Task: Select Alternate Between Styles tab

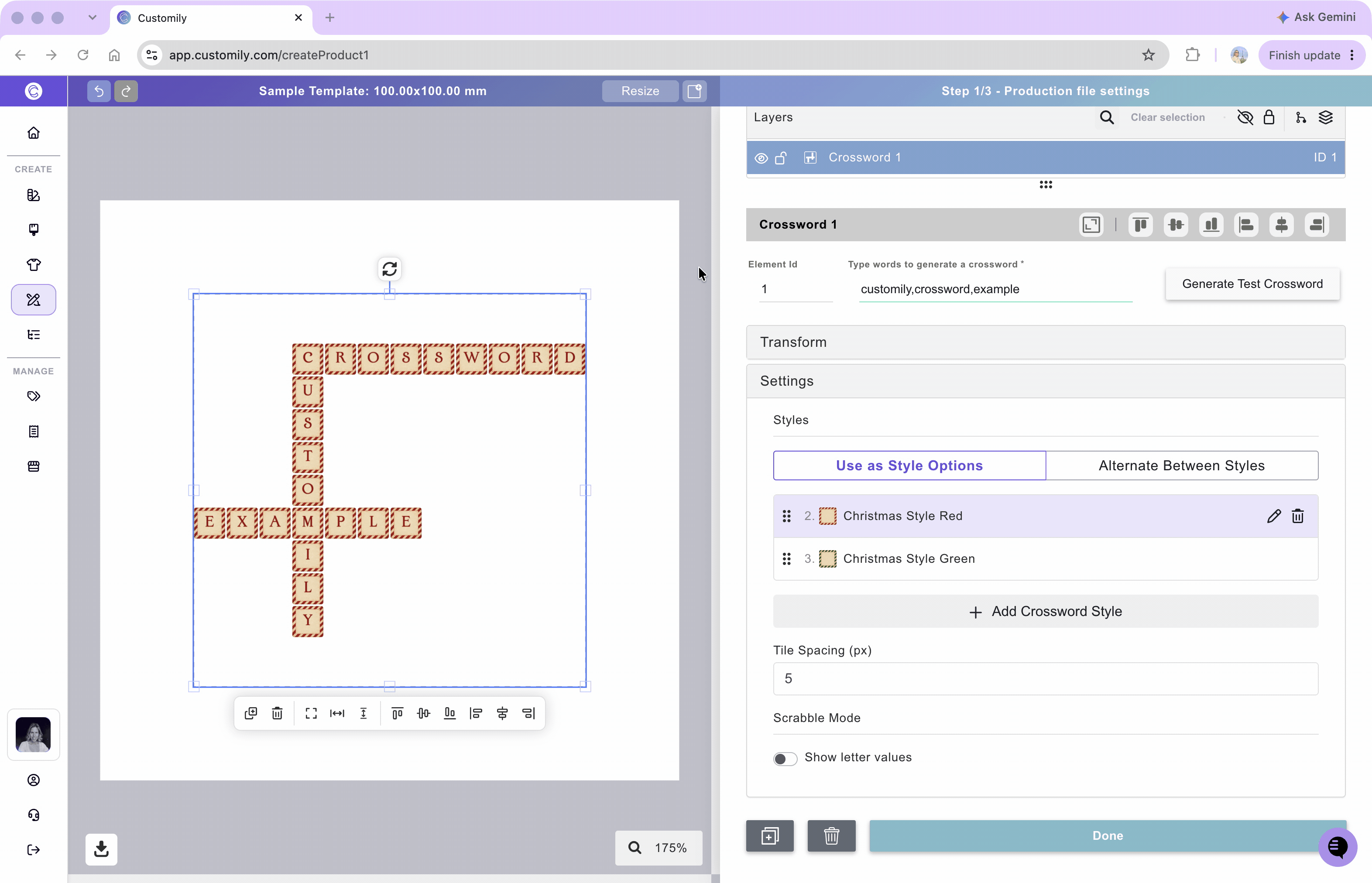Action: (x=1182, y=465)
